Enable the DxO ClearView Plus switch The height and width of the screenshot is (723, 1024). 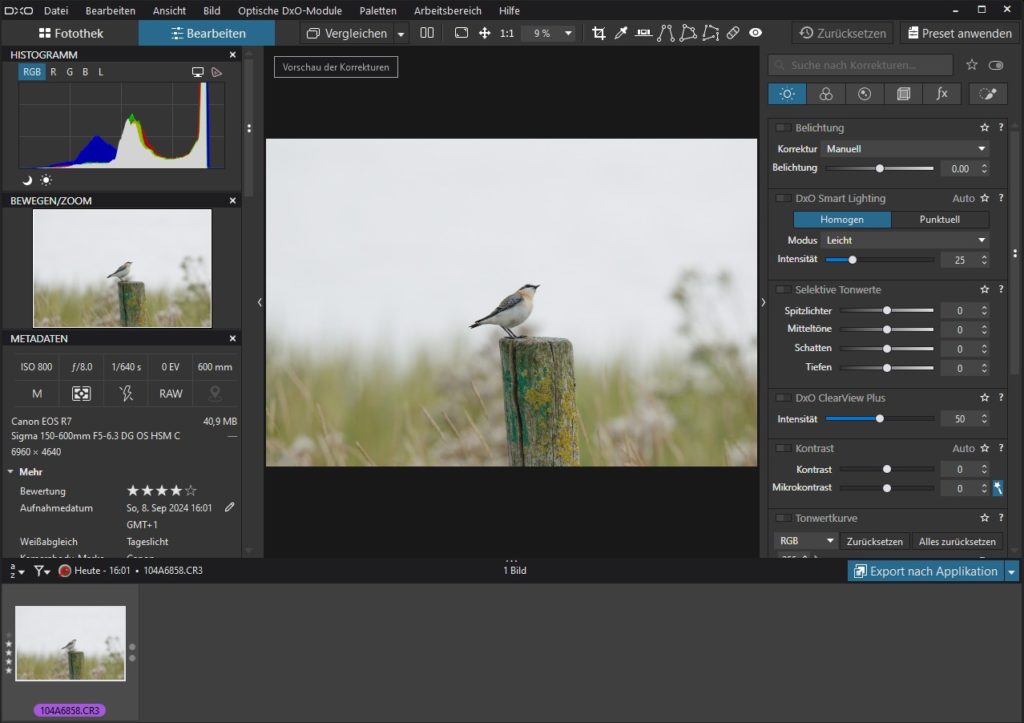(782, 398)
